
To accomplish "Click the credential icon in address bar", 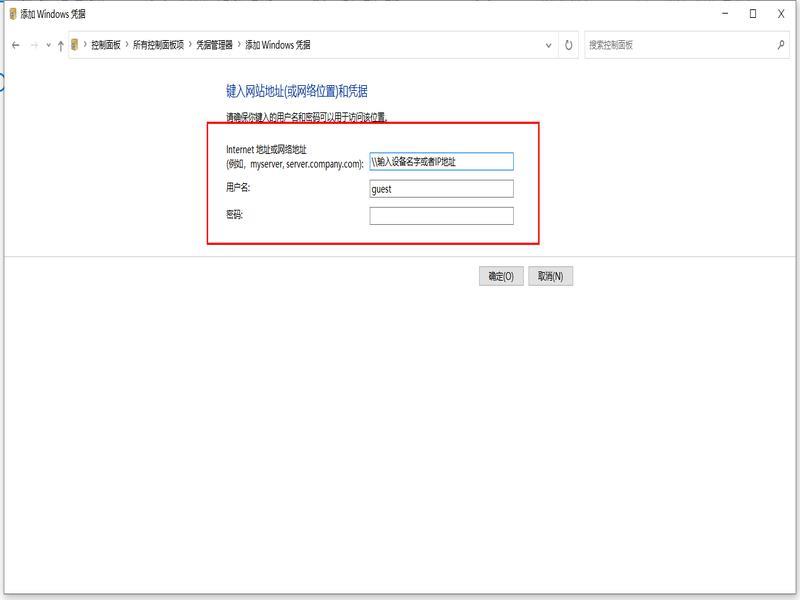I will (x=75, y=45).
